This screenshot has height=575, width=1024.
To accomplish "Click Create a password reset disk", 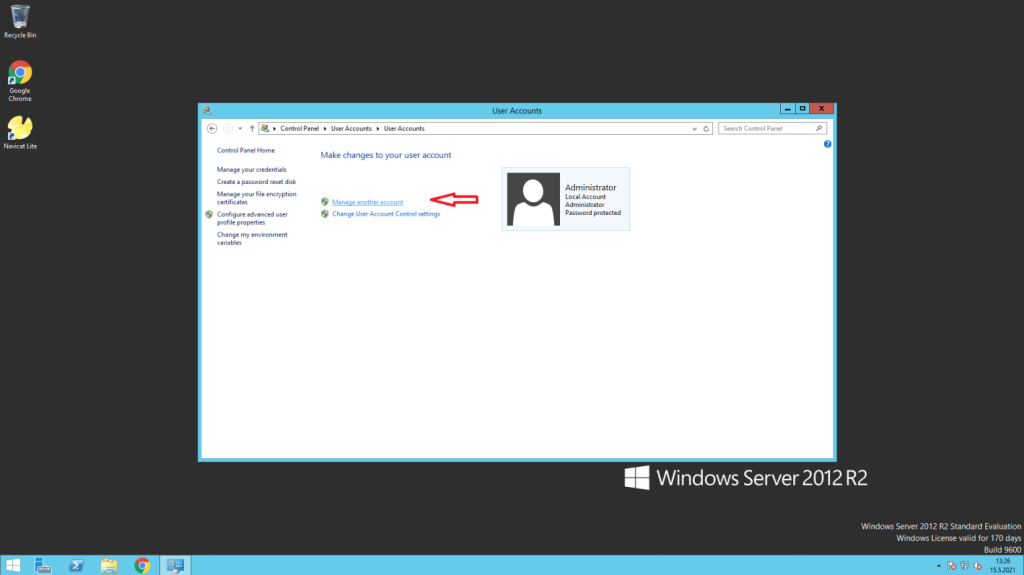I will 256,182.
